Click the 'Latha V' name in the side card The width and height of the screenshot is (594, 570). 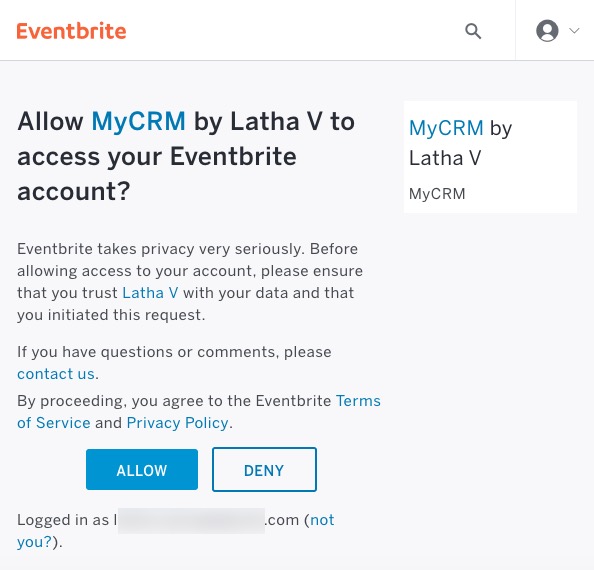pos(445,158)
